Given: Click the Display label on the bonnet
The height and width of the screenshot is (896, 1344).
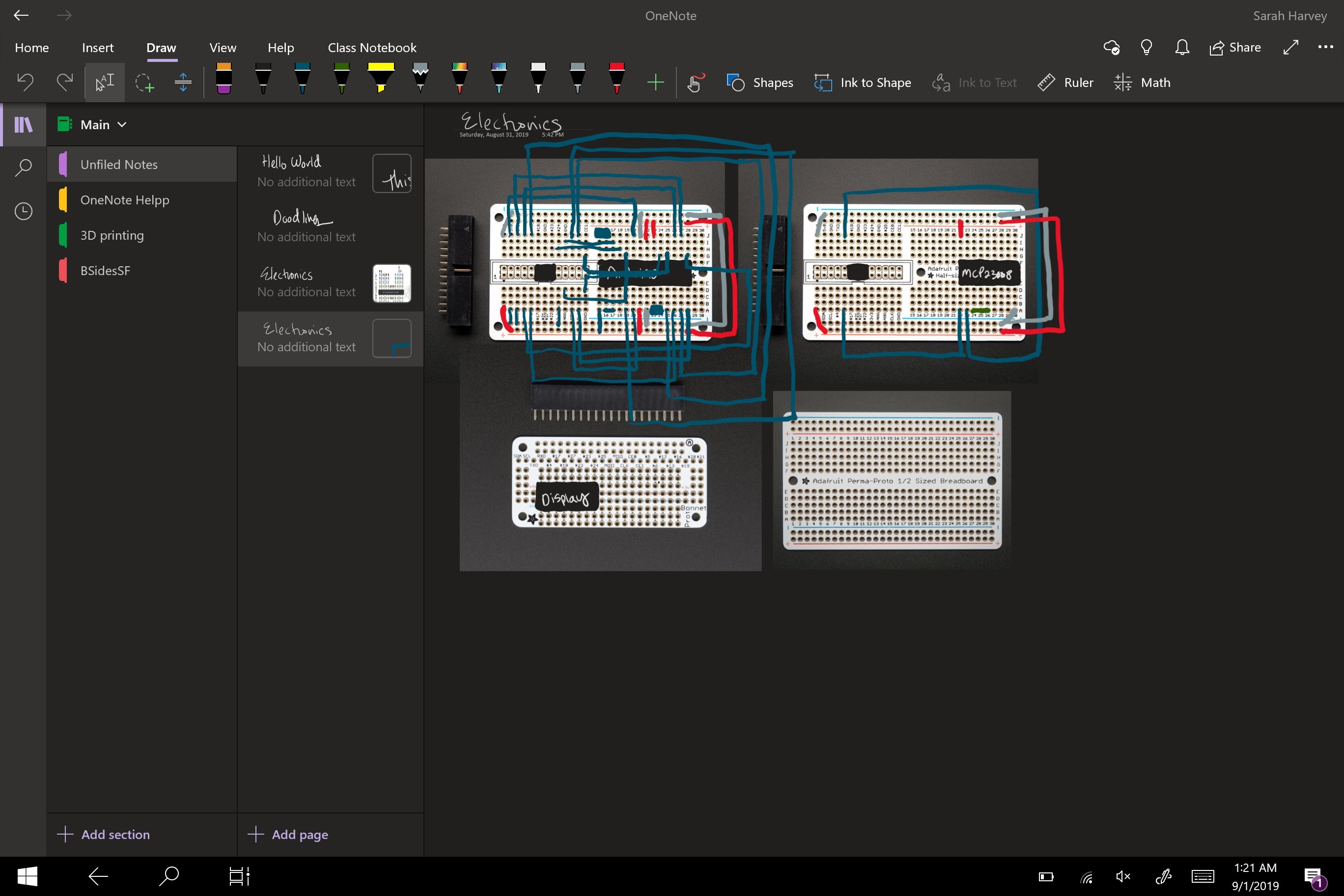Looking at the screenshot, I should (x=566, y=498).
